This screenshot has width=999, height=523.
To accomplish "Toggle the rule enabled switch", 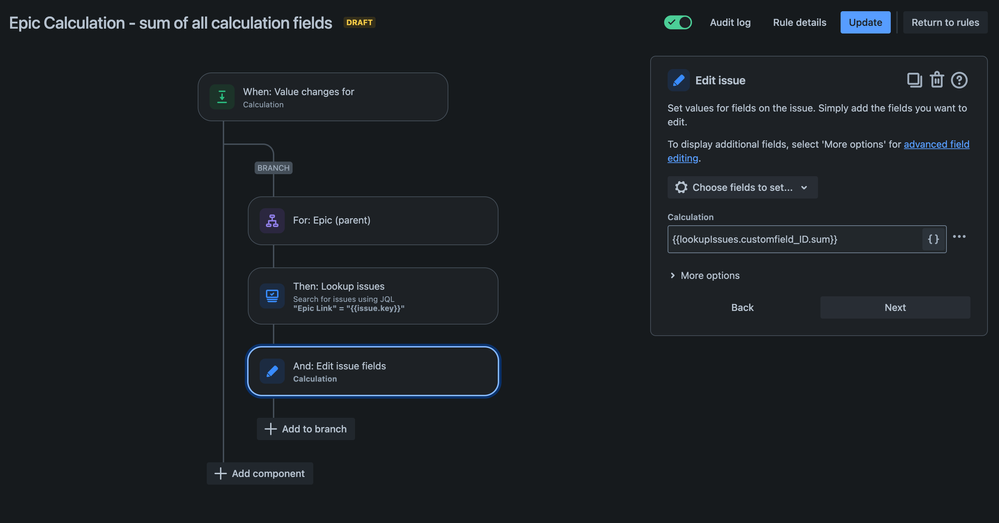I will click(678, 22).
